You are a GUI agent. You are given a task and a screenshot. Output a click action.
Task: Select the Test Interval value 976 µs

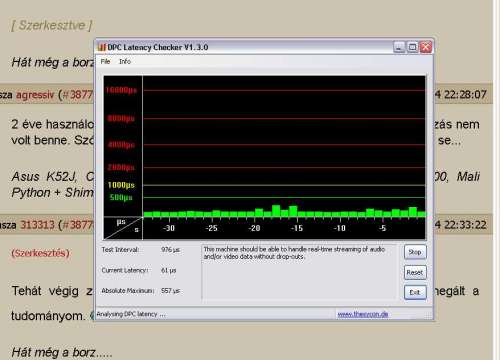click(x=170, y=250)
